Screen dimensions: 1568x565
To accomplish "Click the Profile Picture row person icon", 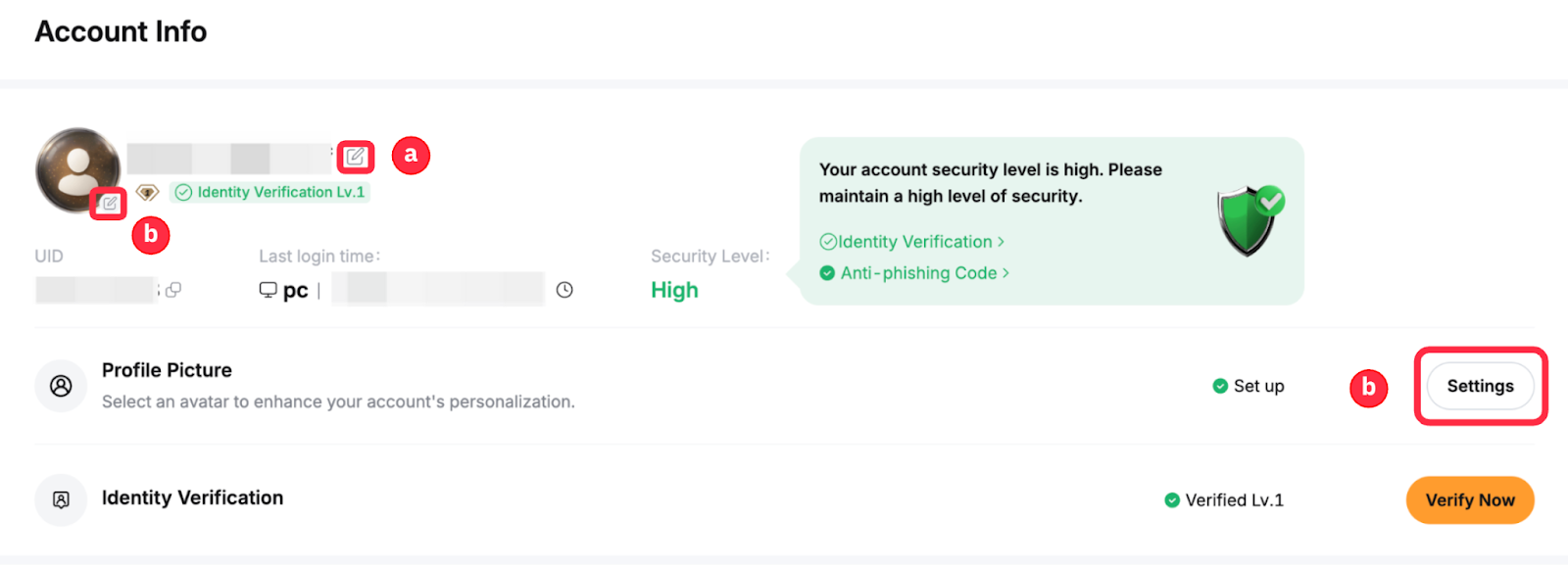I will point(61,386).
